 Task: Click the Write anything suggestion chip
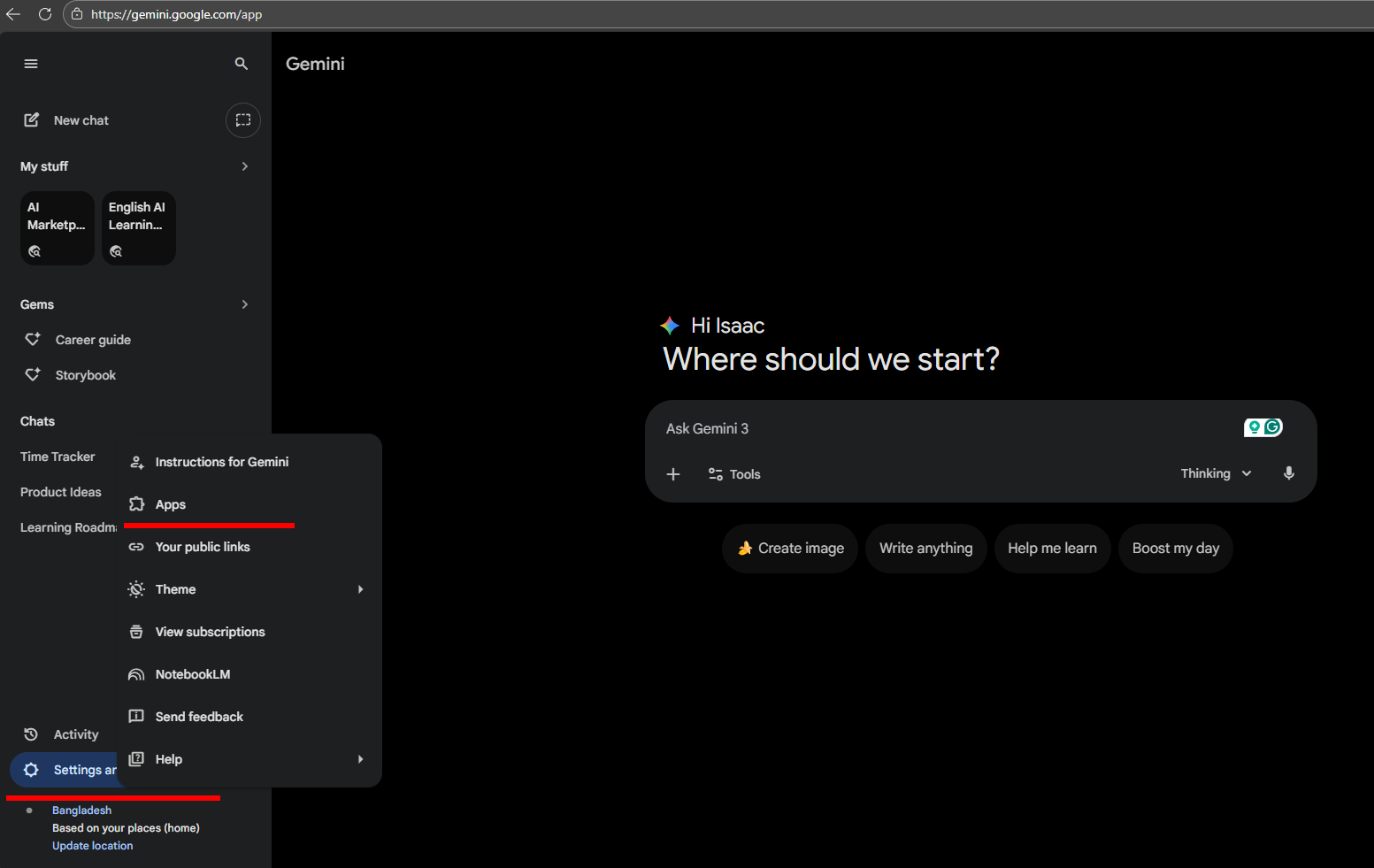click(925, 549)
